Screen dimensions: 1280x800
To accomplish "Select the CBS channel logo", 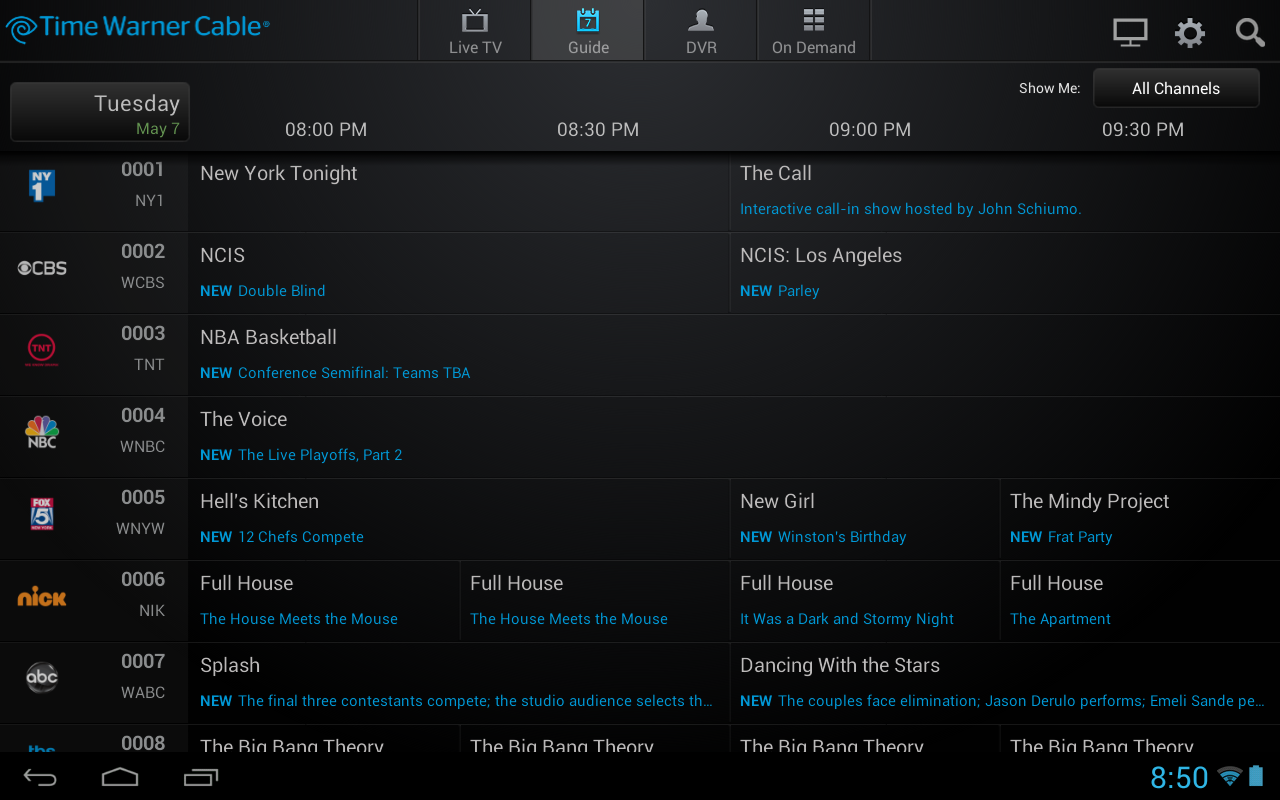I will (42, 268).
